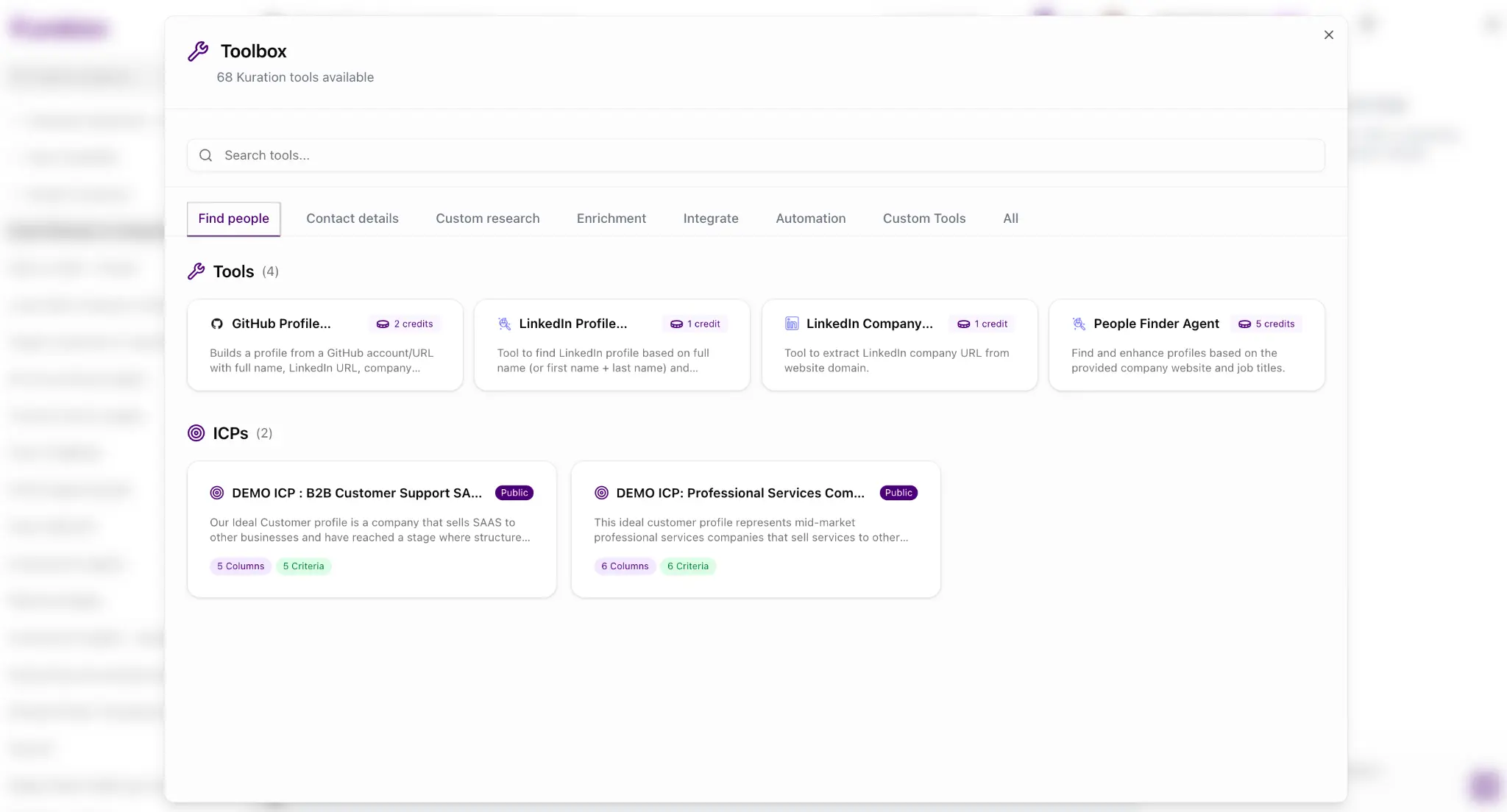This screenshot has width=1507, height=812.
Task: Click the Tools section wrench icon
Action: [196, 271]
